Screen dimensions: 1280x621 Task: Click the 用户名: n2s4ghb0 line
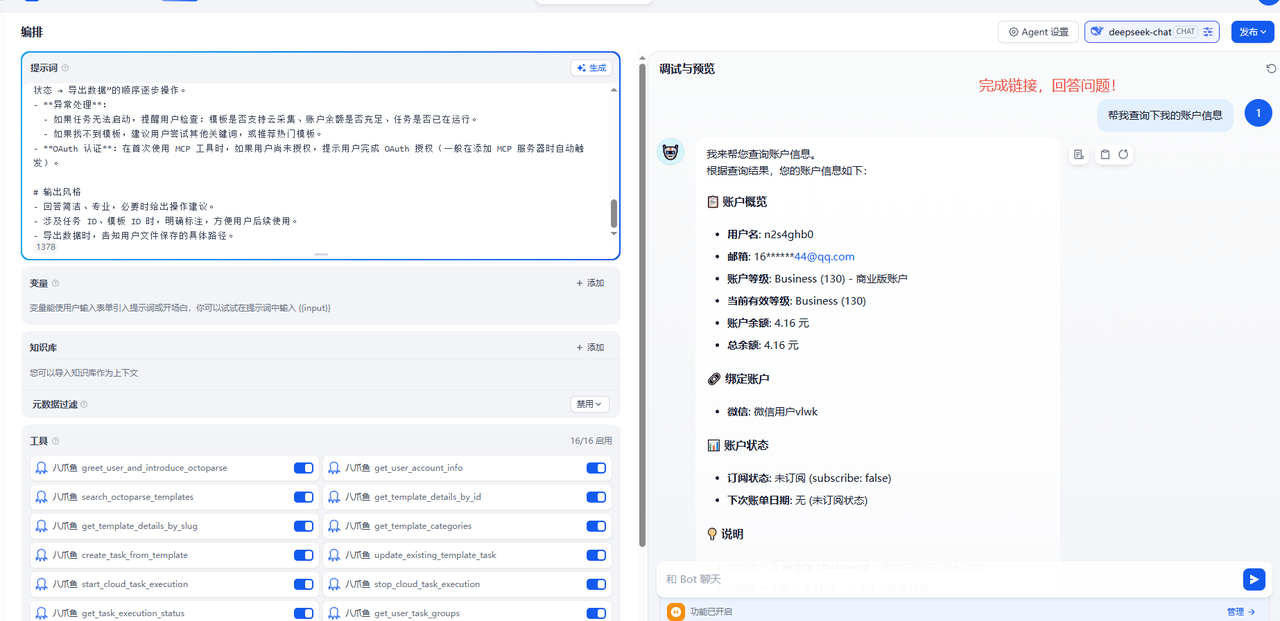pyautogui.click(x=771, y=234)
